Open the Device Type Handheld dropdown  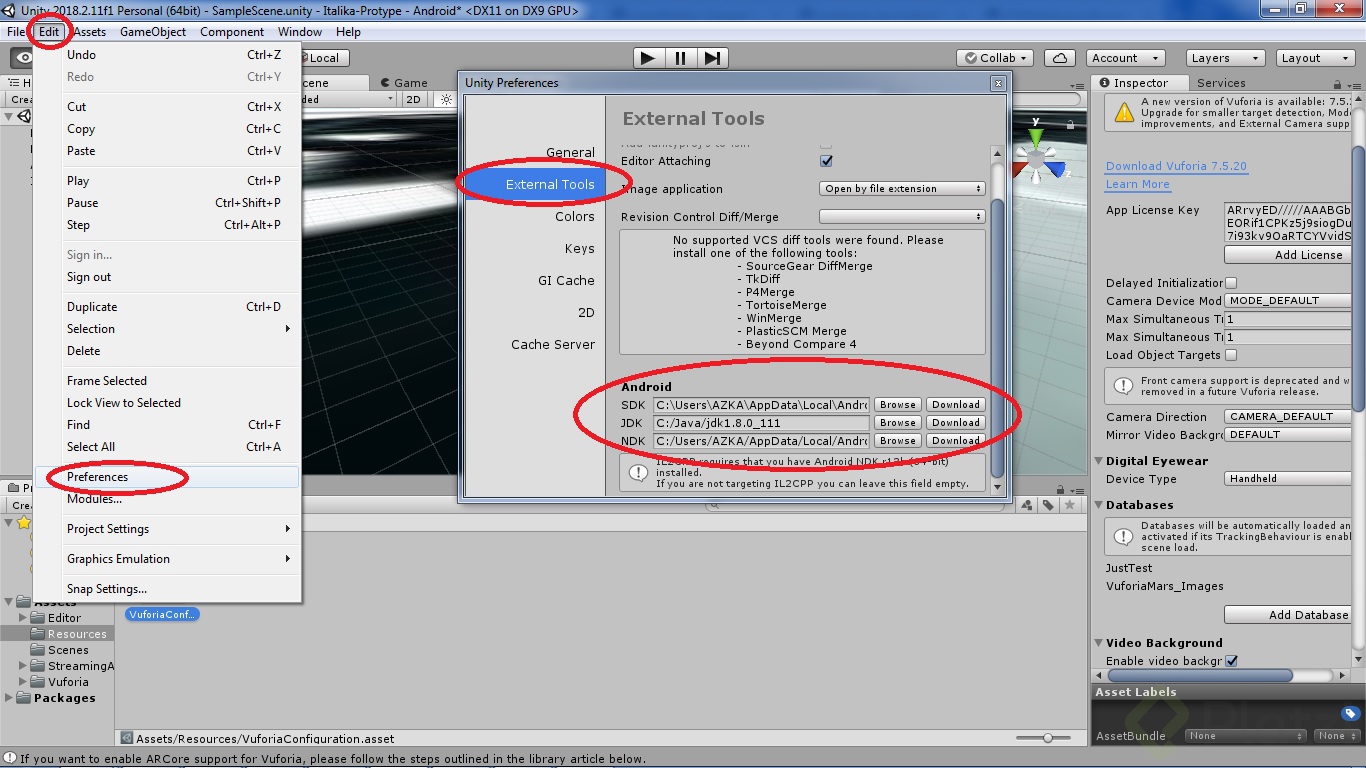1288,479
